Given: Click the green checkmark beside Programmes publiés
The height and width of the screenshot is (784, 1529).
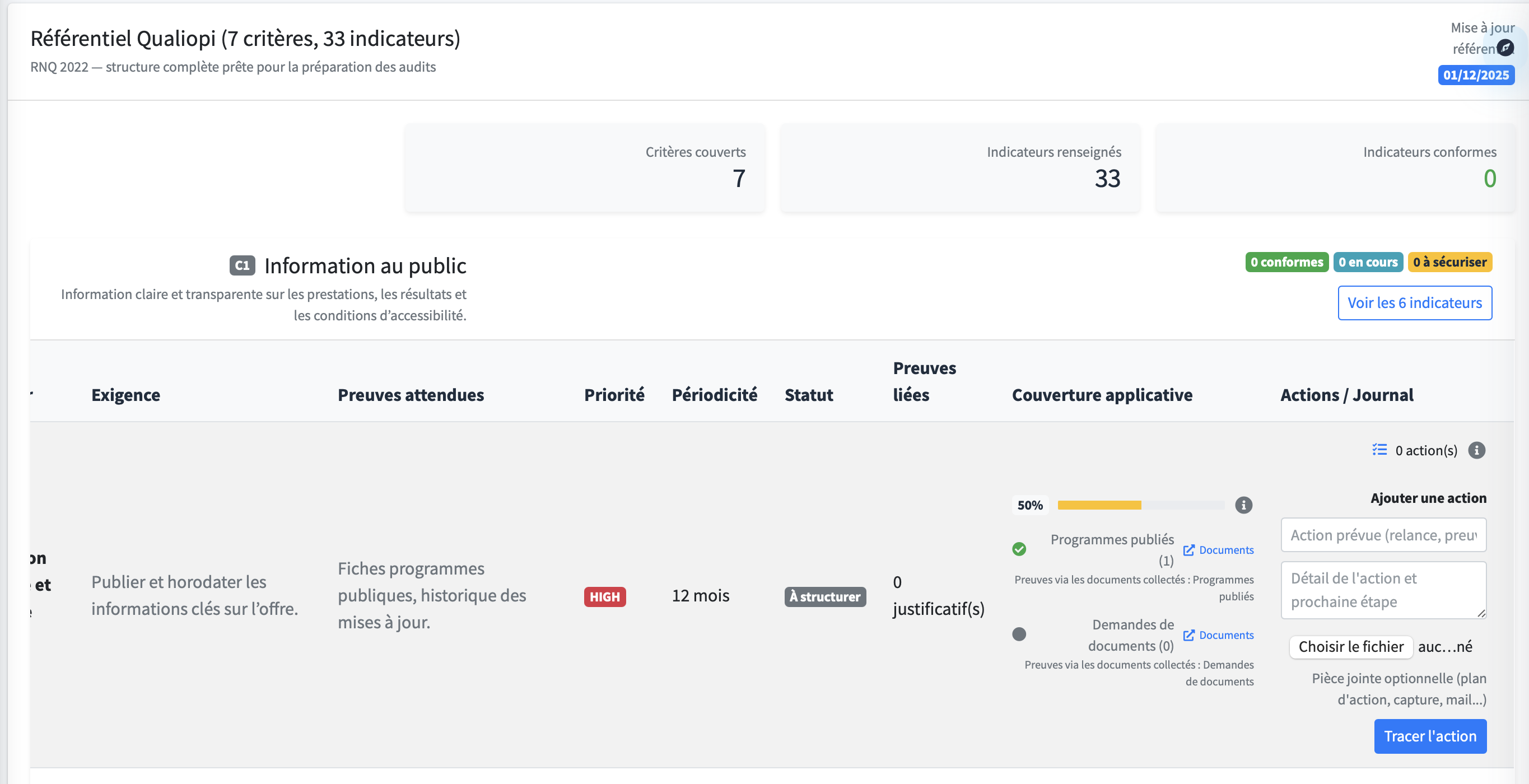Looking at the screenshot, I should click(x=1020, y=549).
